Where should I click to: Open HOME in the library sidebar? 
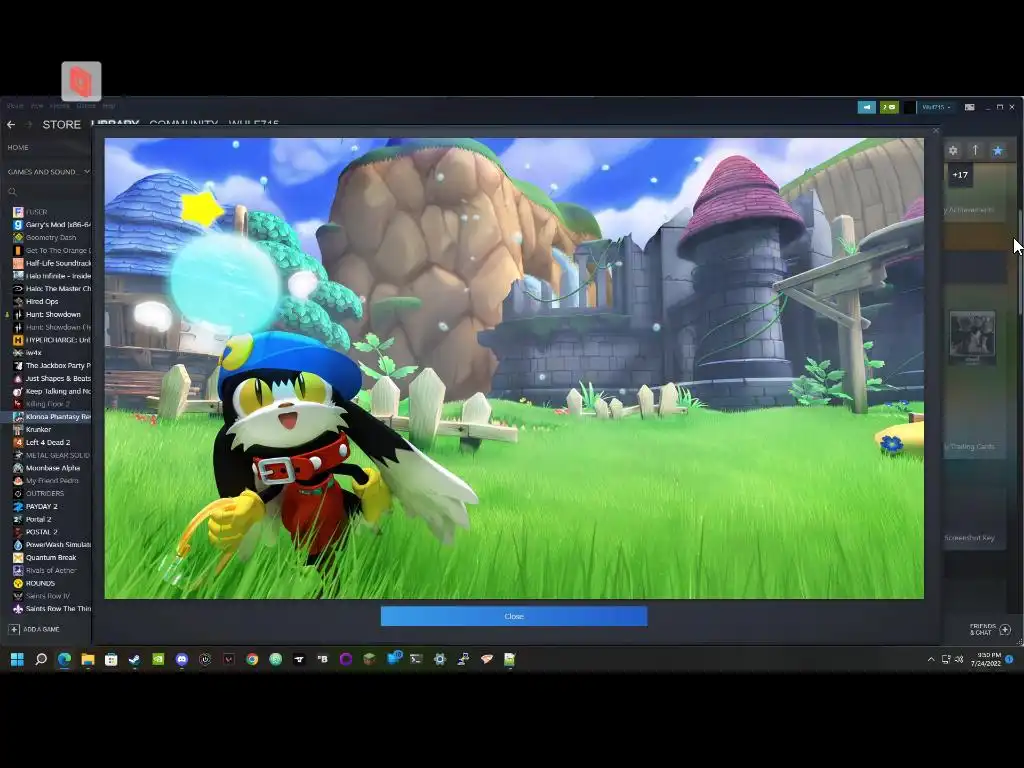(18, 148)
